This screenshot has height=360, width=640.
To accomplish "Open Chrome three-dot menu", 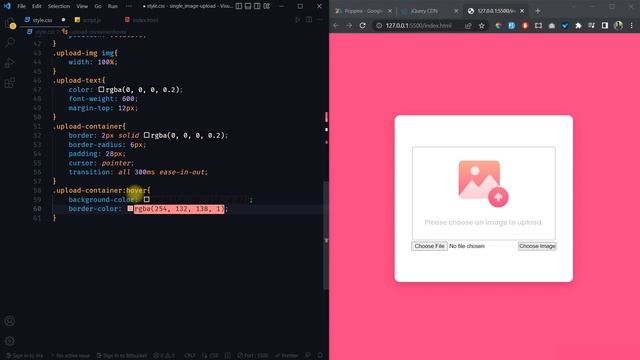I will [631, 25].
